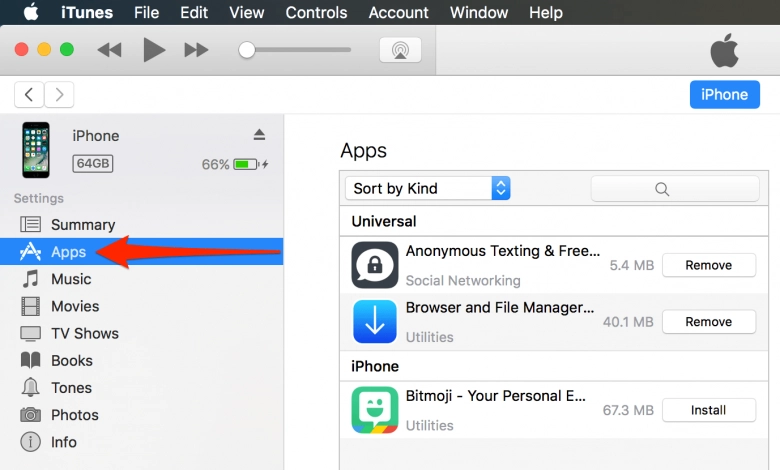Click the iPhone section header in apps list
This screenshot has width=780, height=470.
(x=375, y=367)
